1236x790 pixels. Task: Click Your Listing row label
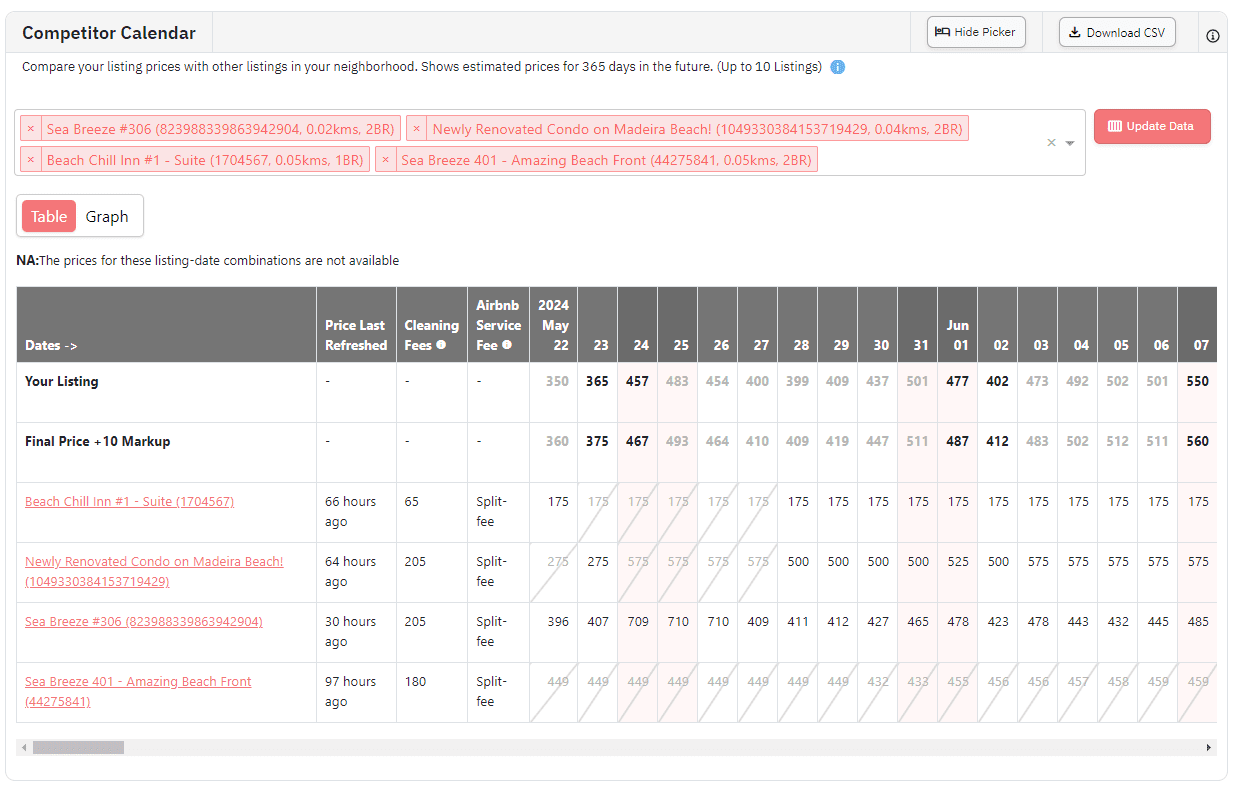click(x=62, y=381)
